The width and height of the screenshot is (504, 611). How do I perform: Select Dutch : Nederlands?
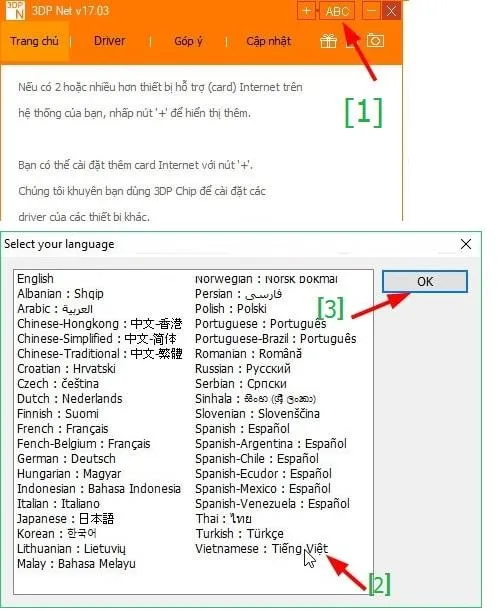pos(70,399)
